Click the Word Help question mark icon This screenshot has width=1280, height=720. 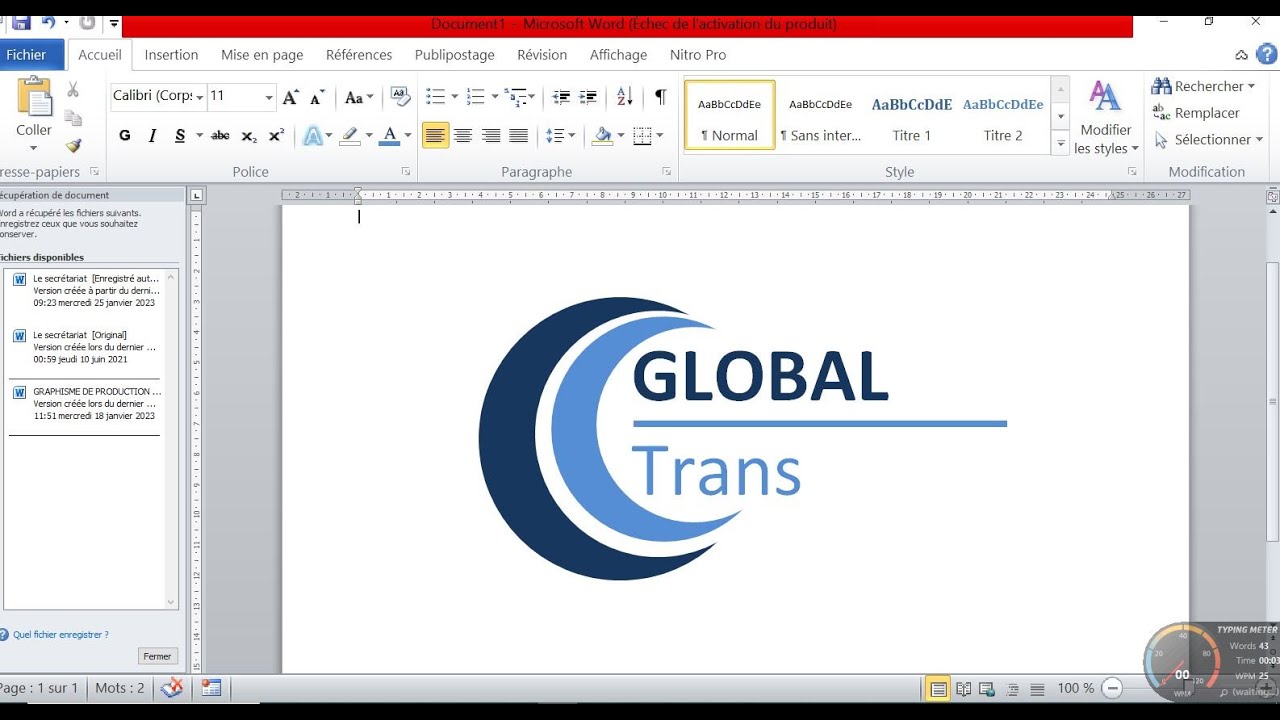point(1267,54)
